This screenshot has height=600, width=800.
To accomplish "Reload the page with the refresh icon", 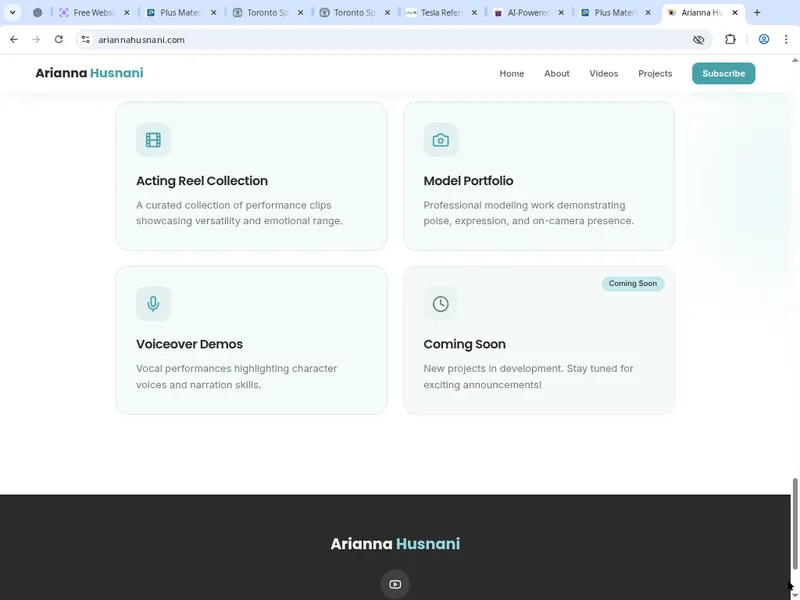I will 59,39.
